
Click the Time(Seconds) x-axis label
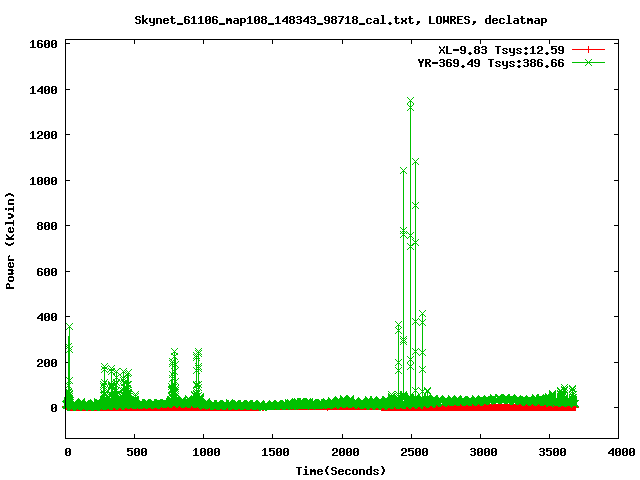(x=341, y=470)
